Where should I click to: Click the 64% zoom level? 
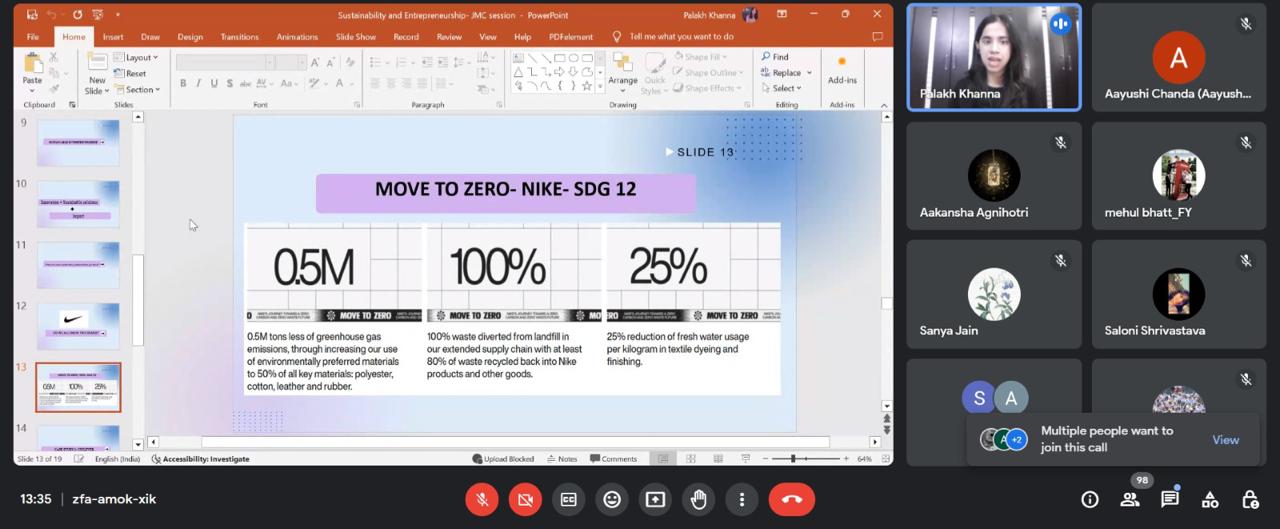pos(865,459)
